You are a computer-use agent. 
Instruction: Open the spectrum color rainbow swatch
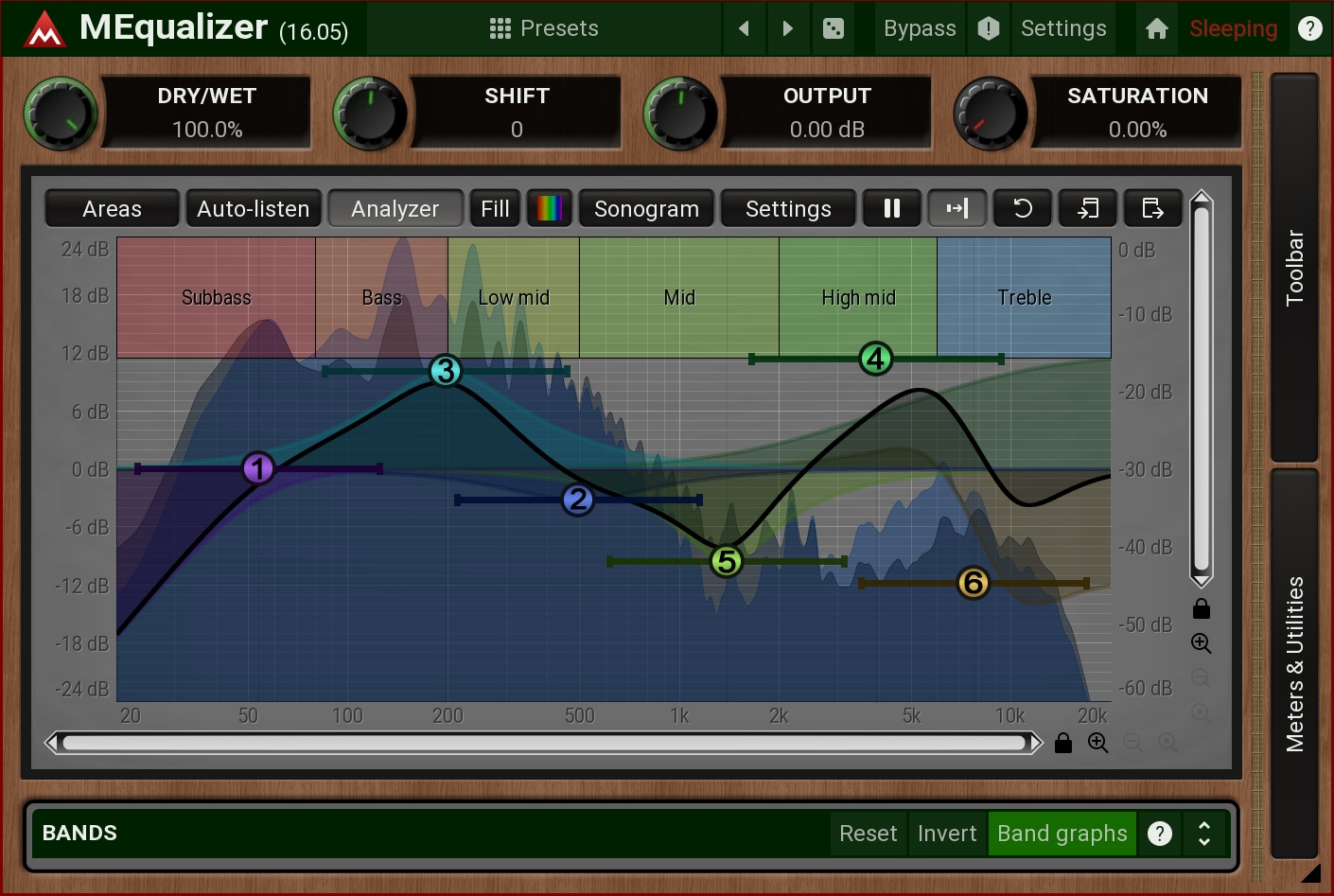coord(550,208)
